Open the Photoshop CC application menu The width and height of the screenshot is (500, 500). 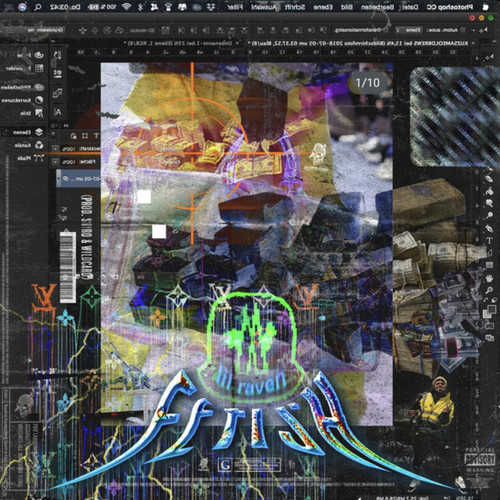[x=450, y=7]
